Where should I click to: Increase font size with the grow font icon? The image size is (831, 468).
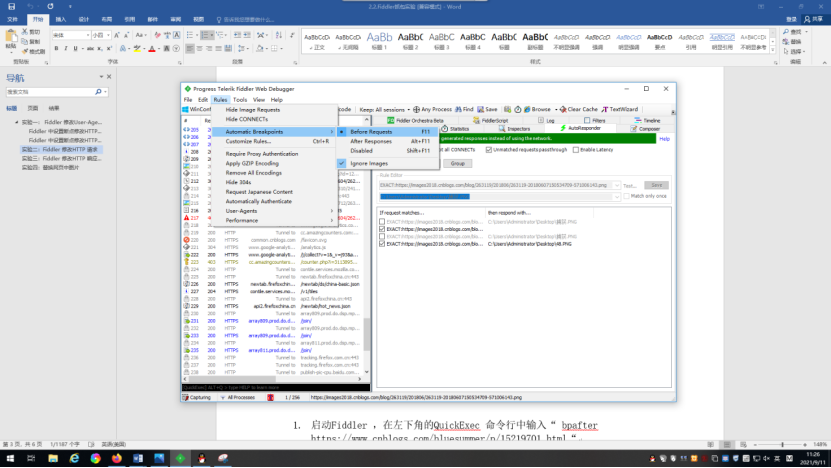pyautogui.click(x=117, y=35)
